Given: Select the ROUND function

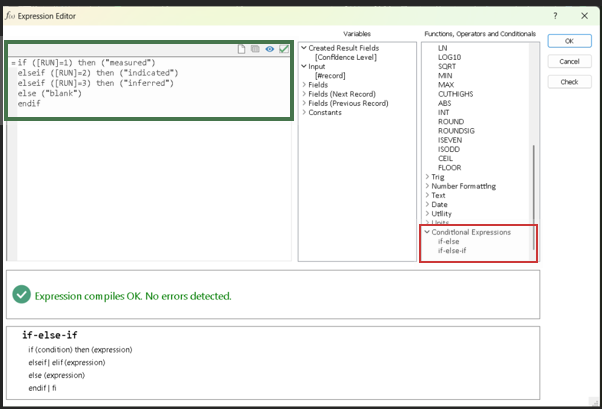Looking at the screenshot, I should 451,122.
